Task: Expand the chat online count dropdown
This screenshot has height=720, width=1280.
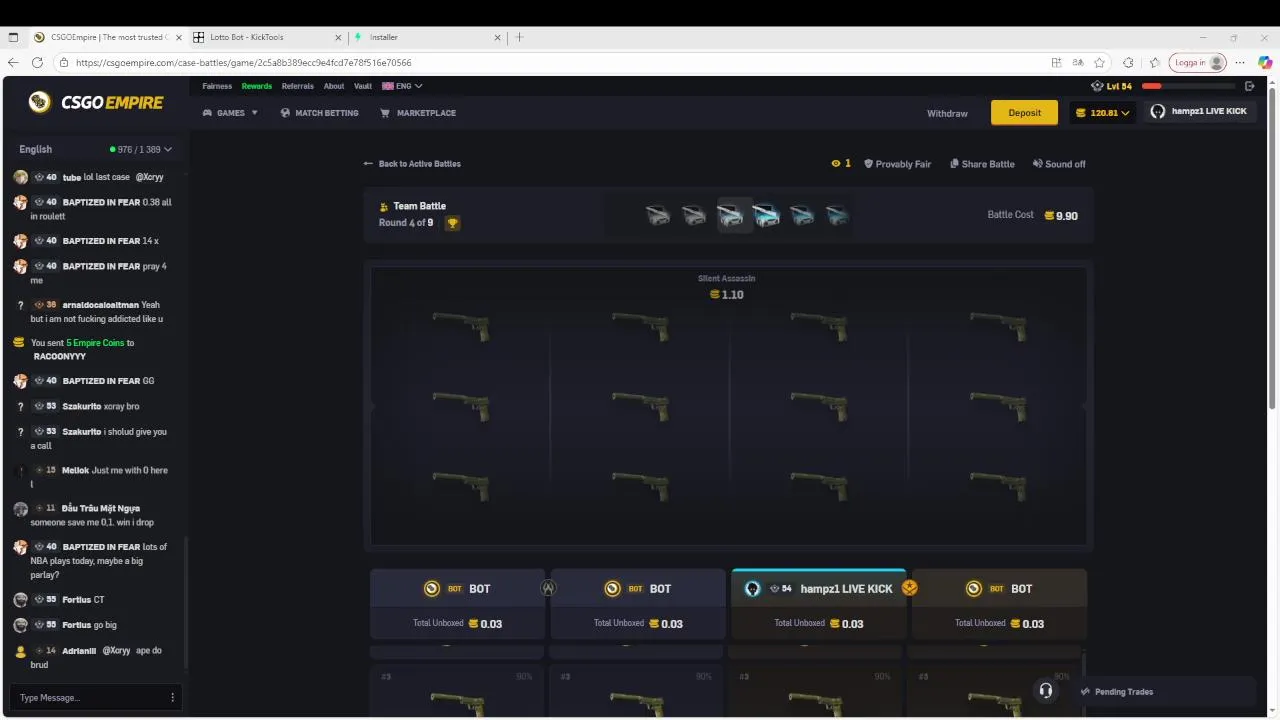Action: click(x=141, y=149)
